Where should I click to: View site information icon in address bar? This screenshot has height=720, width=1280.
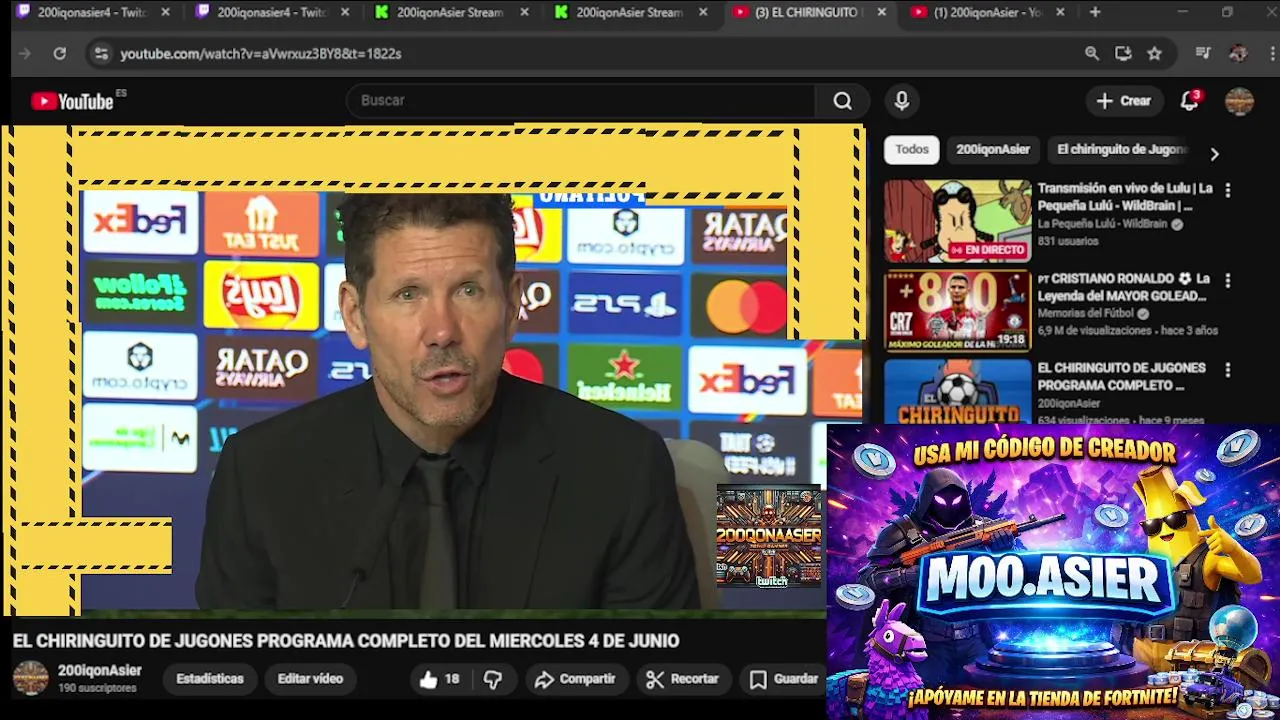point(101,54)
